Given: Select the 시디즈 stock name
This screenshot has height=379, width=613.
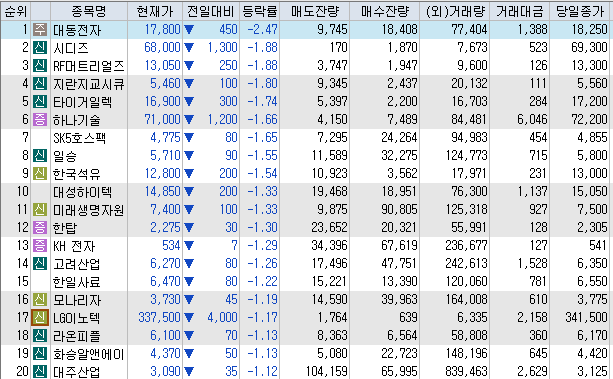Looking at the screenshot, I should point(71,48).
